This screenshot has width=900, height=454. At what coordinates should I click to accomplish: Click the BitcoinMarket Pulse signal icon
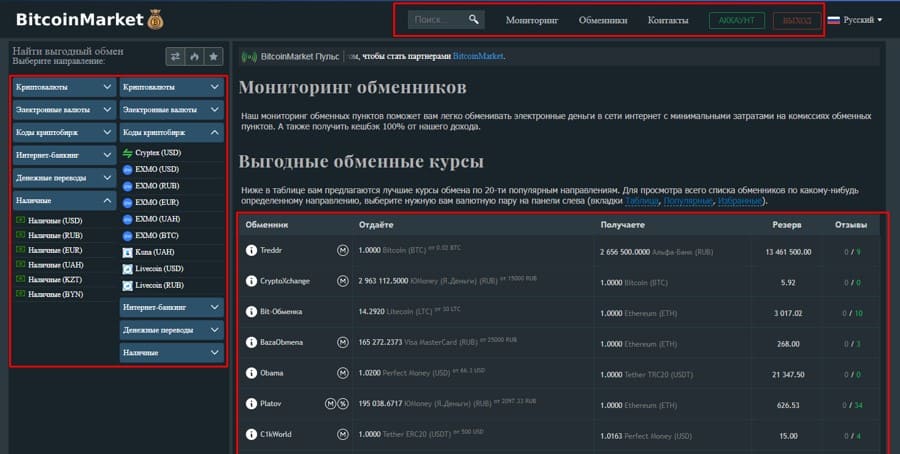pyautogui.click(x=249, y=57)
